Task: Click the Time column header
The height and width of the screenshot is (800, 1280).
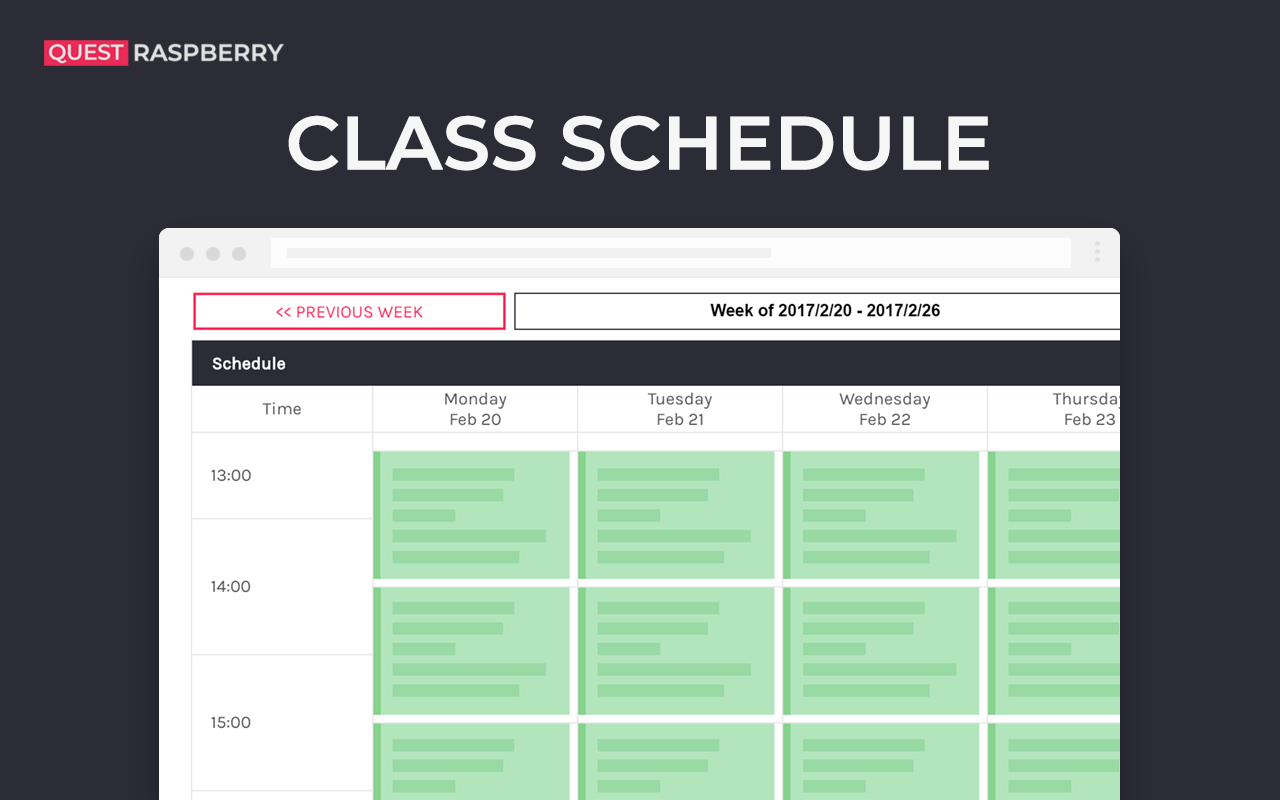Action: pos(282,409)
